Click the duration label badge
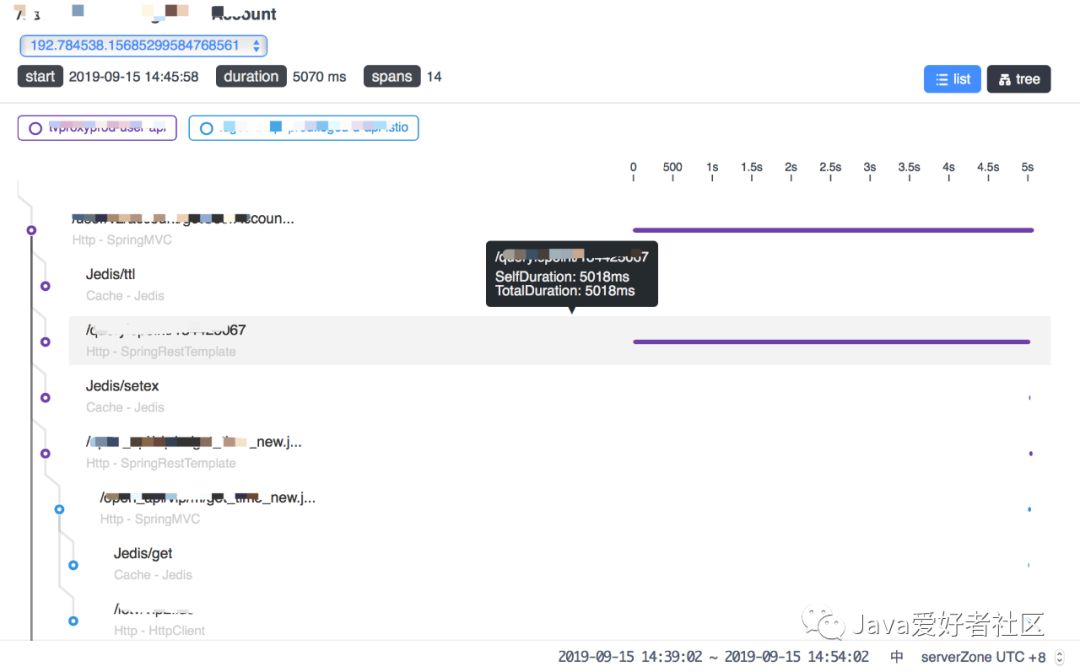The image size is (1080, 672). 251,76
